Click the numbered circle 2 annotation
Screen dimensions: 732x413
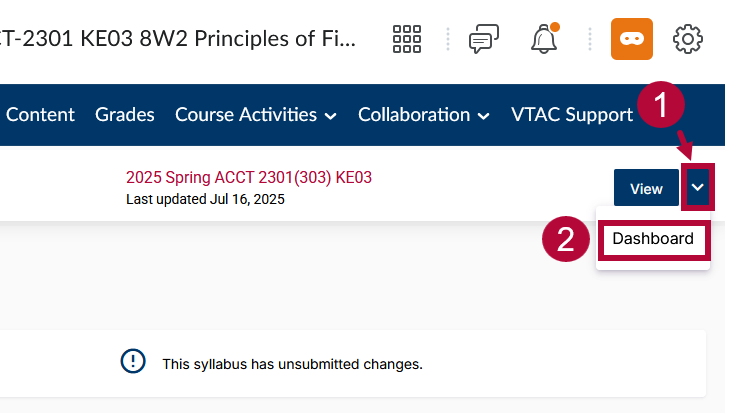click(566, 240)
